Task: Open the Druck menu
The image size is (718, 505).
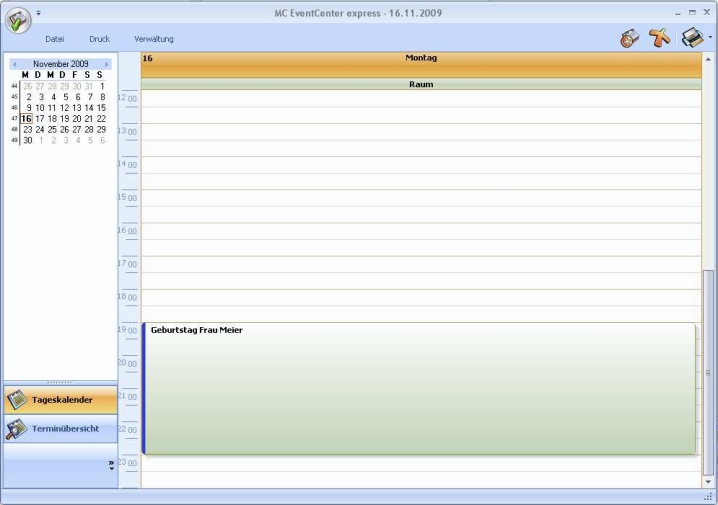Action: click(99, 39)
